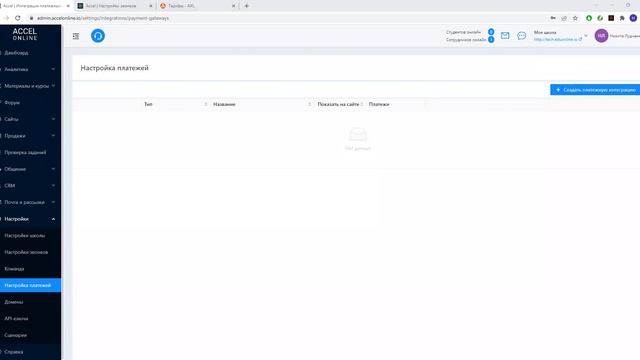The image size is (640, 360).
Task: Click the staff online counter badge
Action: pos(491,40)
